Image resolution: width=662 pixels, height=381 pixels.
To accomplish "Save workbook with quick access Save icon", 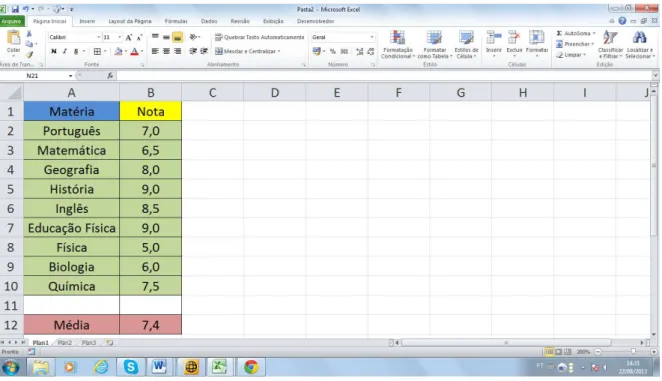I will (x=15, y=9).
